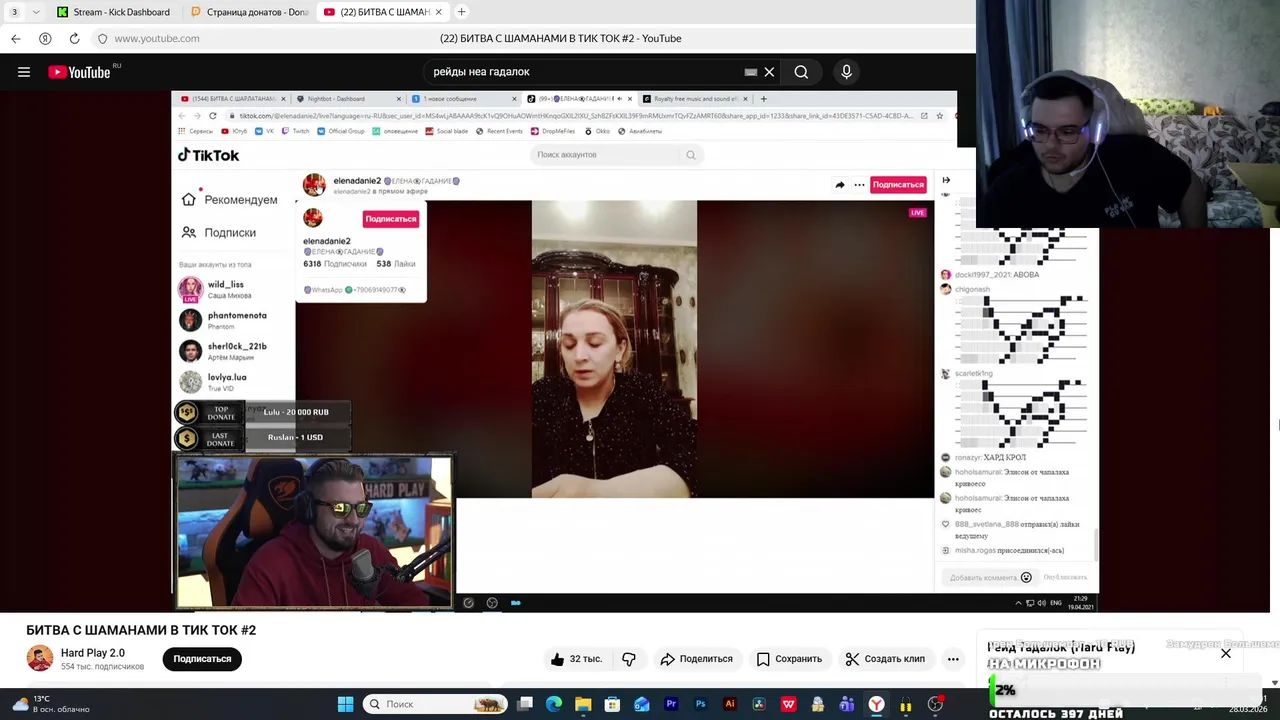Open Task View from the taskbar
This screenshot has height=720, width=1280.
(525, 704)
